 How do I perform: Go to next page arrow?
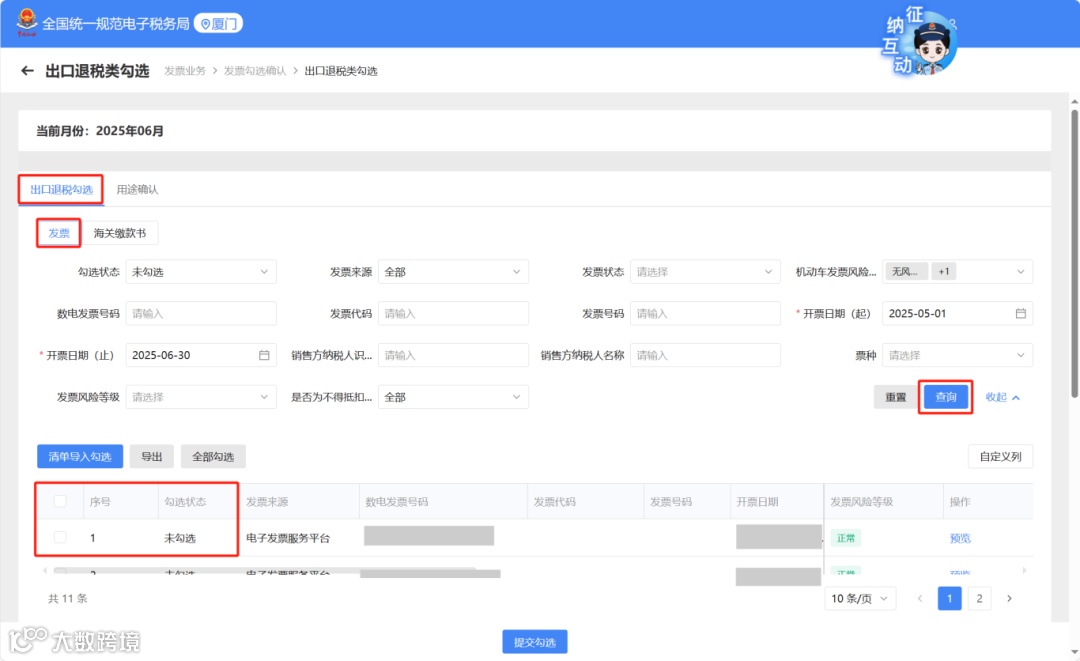(x=1009, y=598)
